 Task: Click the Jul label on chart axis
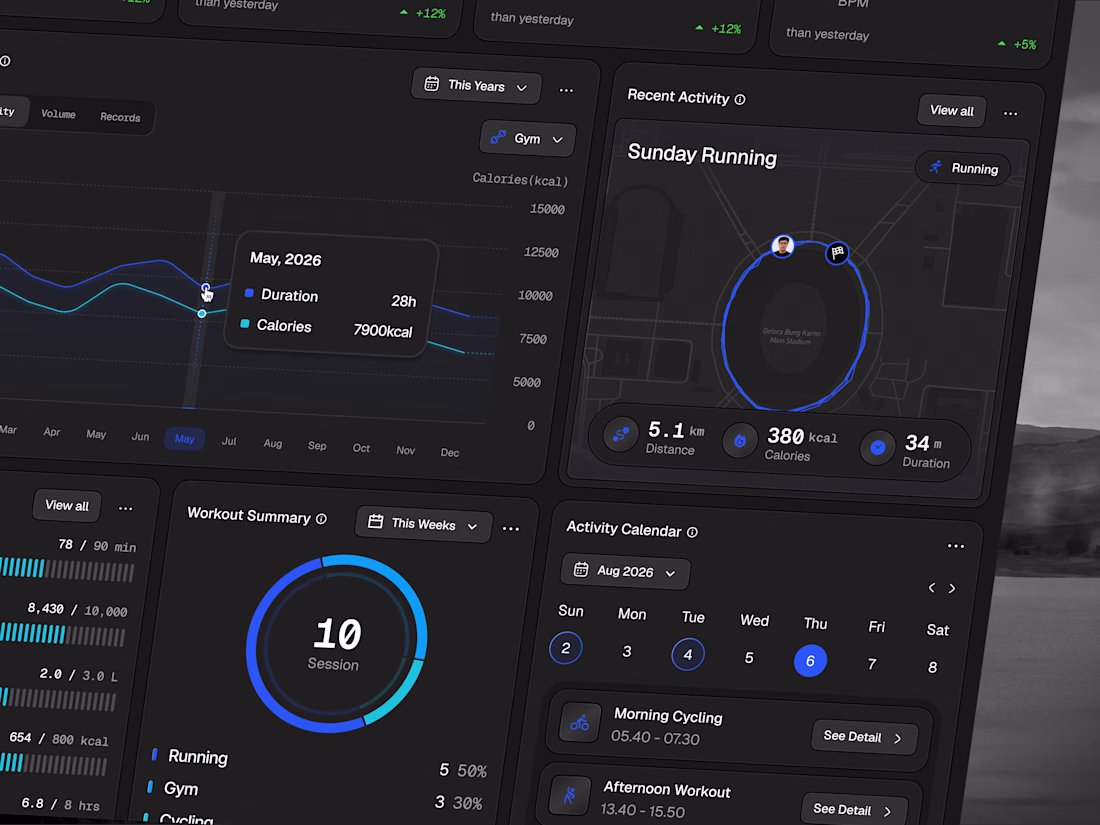[229, 441]
